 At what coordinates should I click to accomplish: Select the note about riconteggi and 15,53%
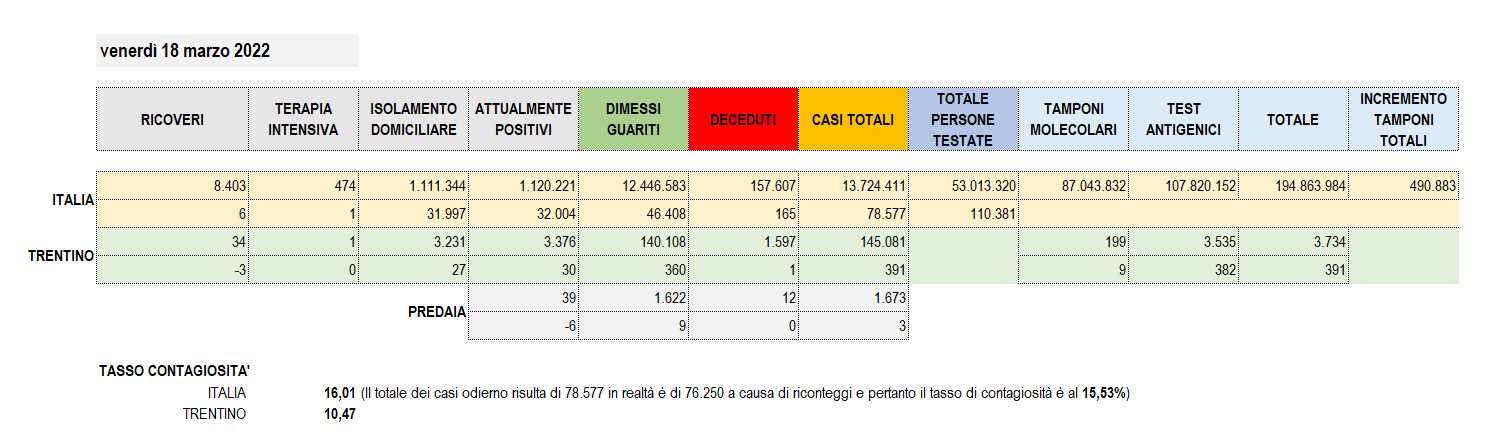(746, 393)
